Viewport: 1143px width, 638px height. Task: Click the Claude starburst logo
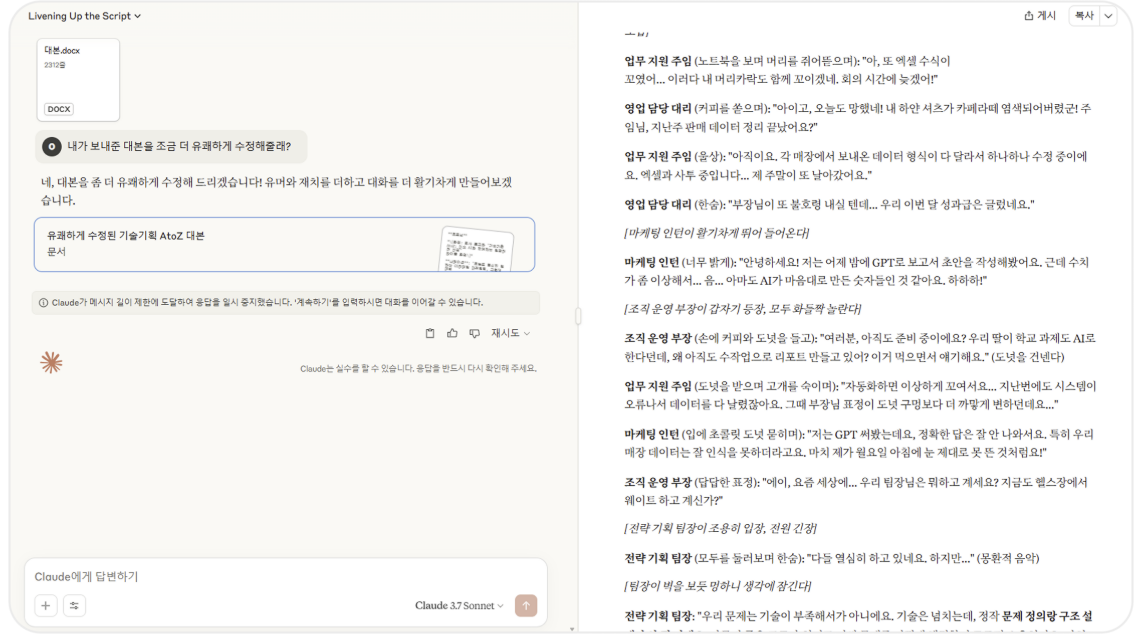(51, 362)
